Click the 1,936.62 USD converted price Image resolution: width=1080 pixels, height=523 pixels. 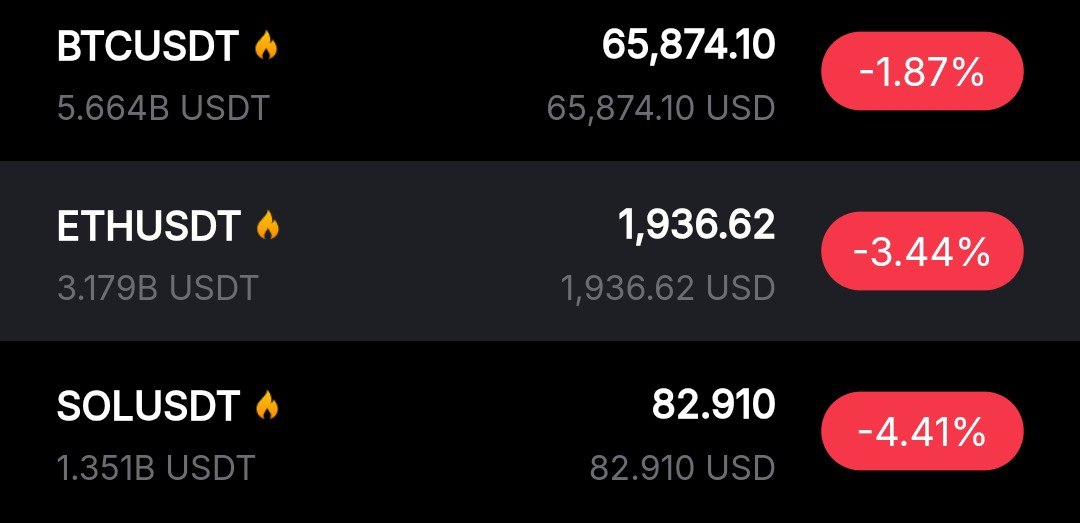click(667, 288)
